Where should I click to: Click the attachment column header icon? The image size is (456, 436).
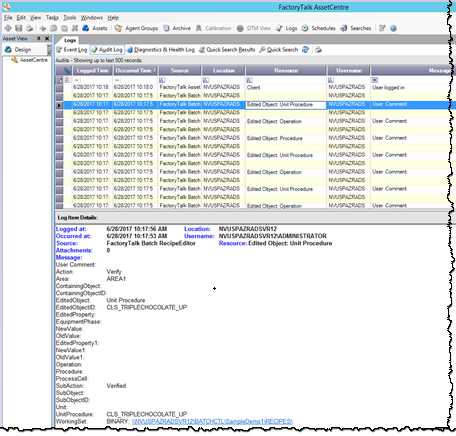click(x=68, y=71)
